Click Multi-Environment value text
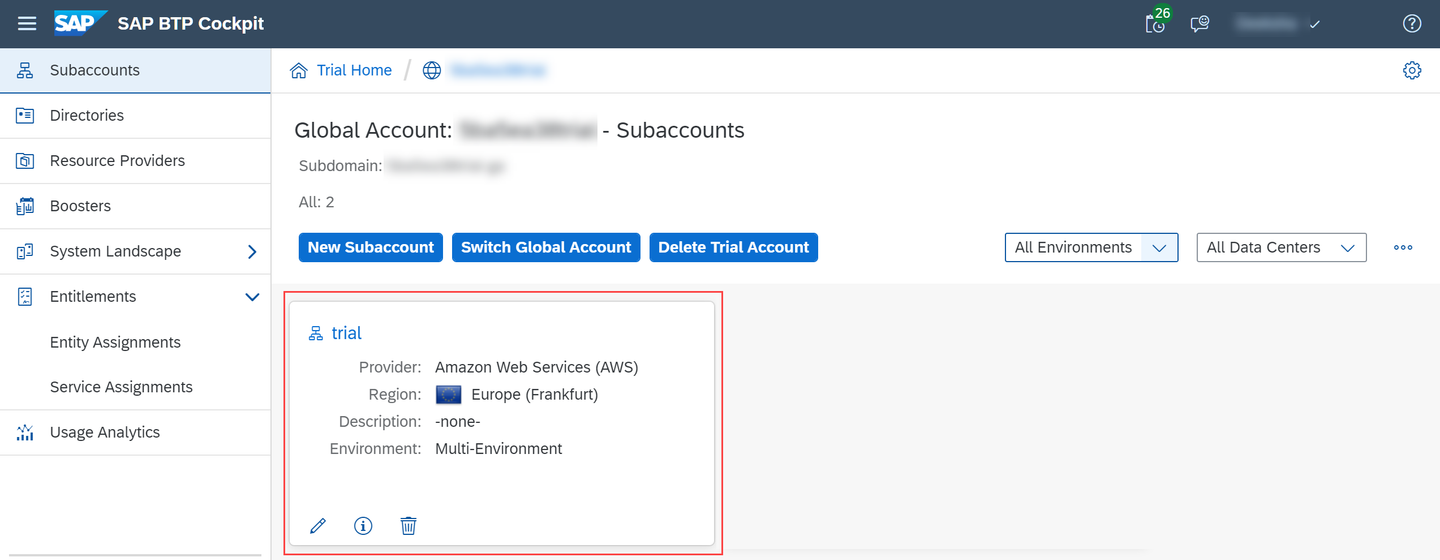This screenshot has height=560, width=1440. point(498,448)
